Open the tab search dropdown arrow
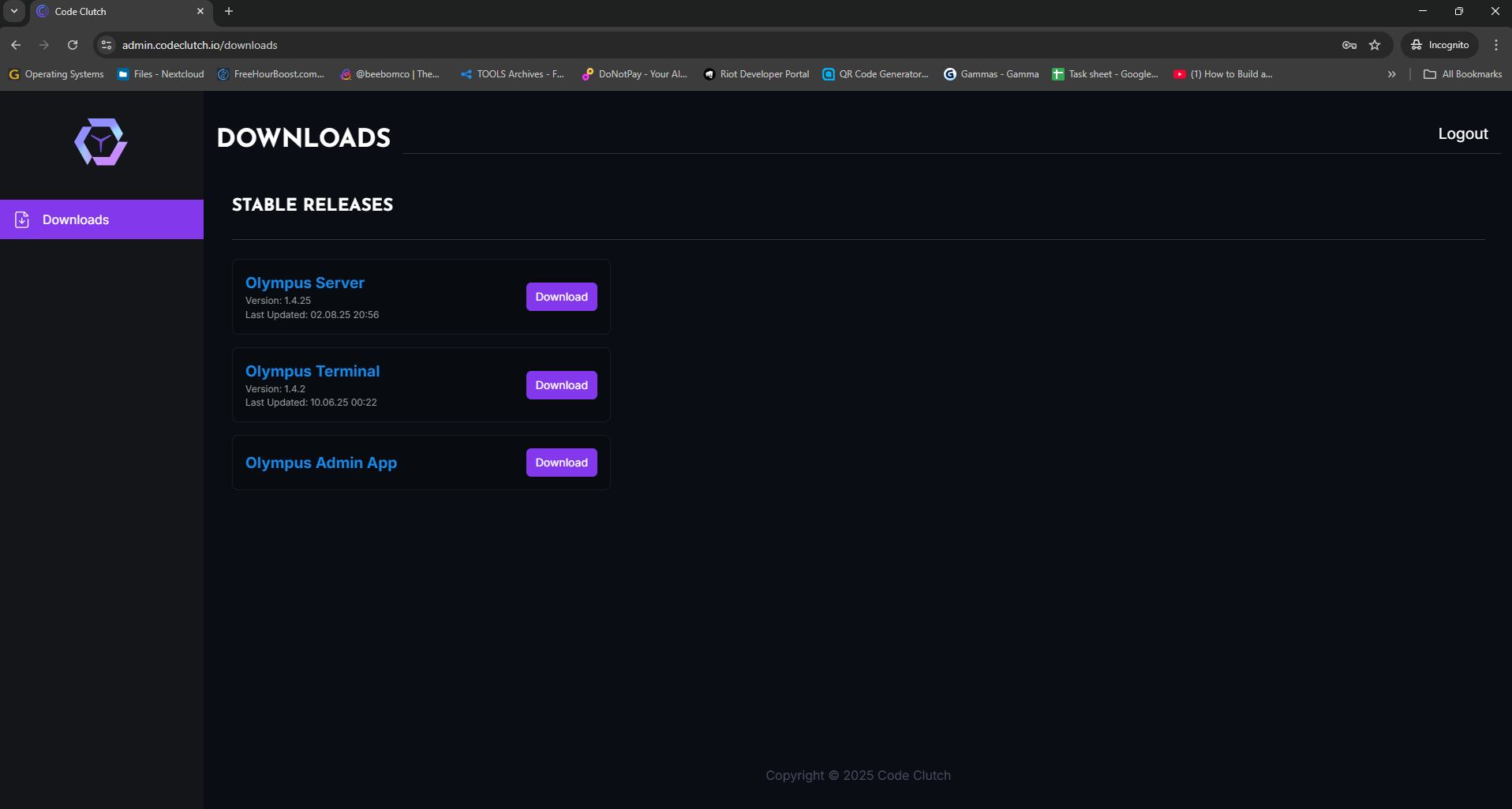Image resolution: width=1512 pixels, height=809 pixels. tap(13, 11)
